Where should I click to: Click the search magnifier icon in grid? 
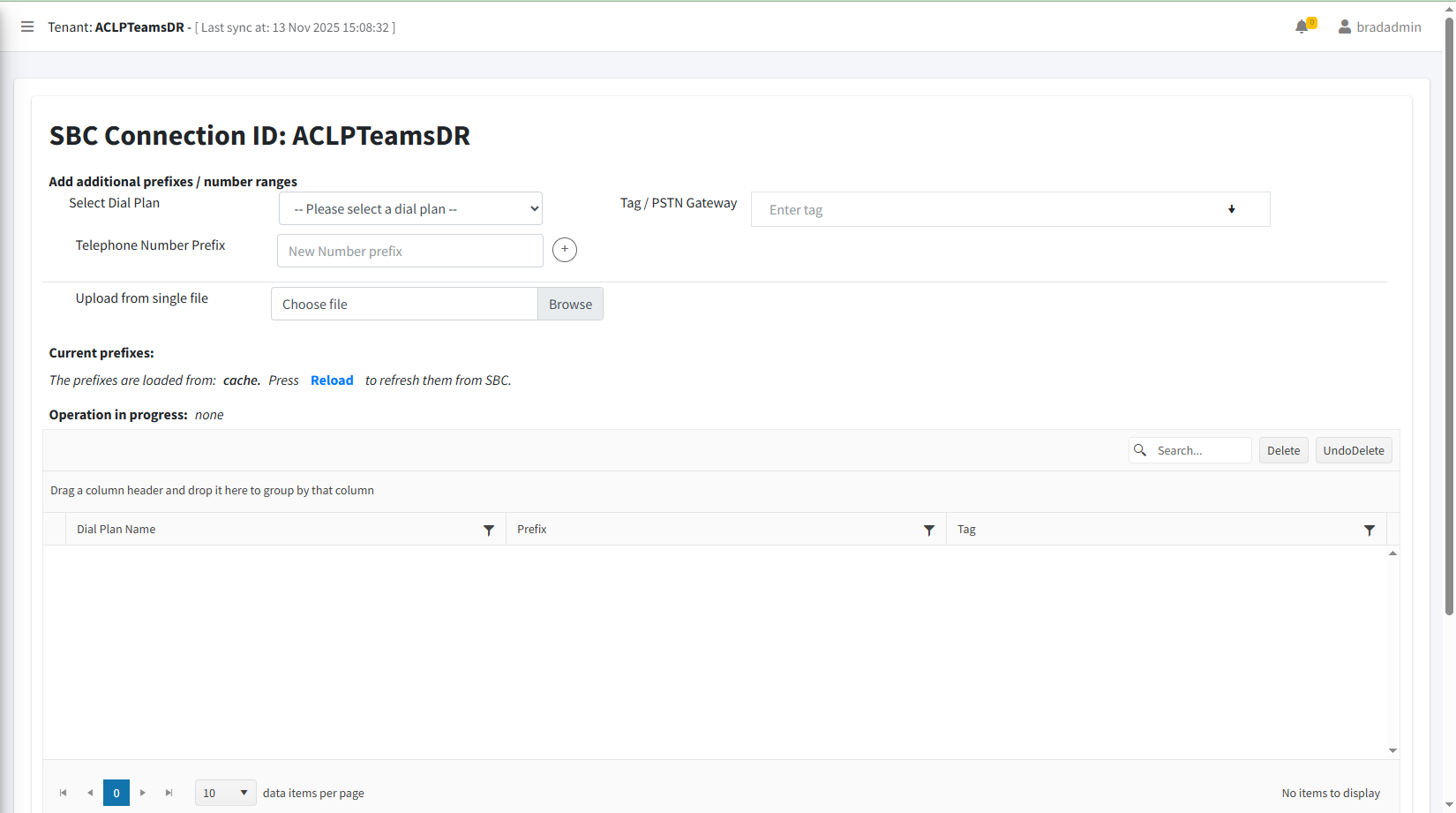1140,450
